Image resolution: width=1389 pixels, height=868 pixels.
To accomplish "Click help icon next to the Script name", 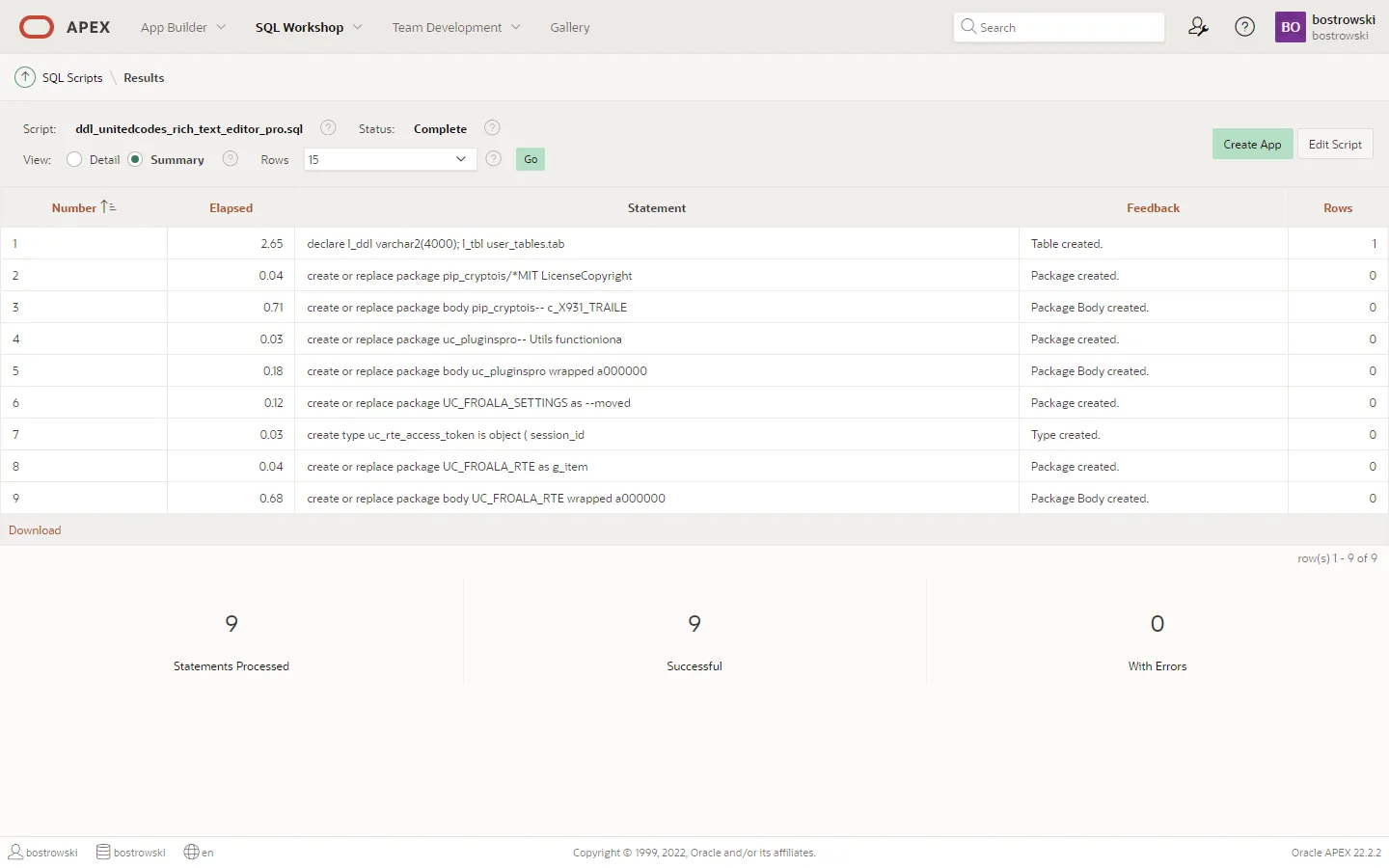I will coord(328,128).
